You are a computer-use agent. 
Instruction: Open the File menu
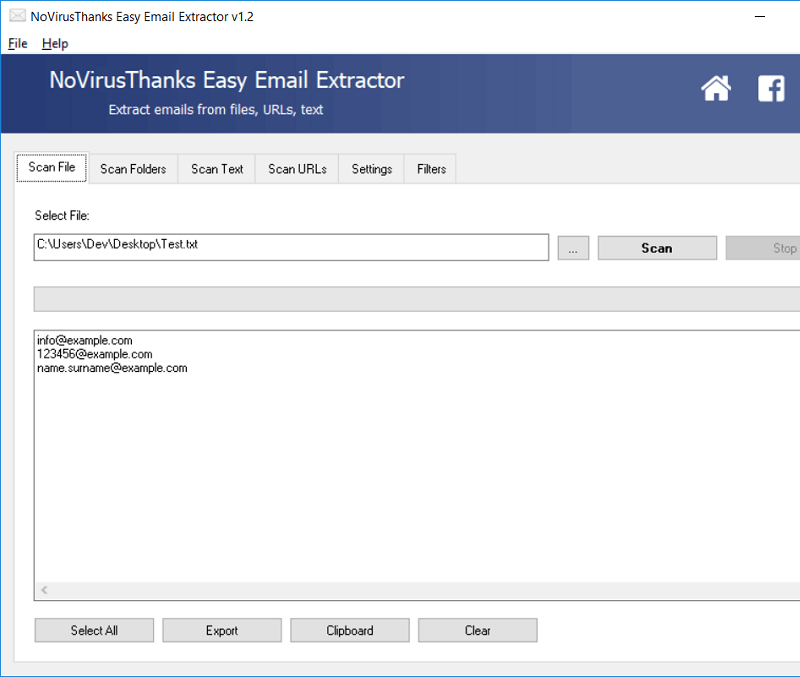18,43
